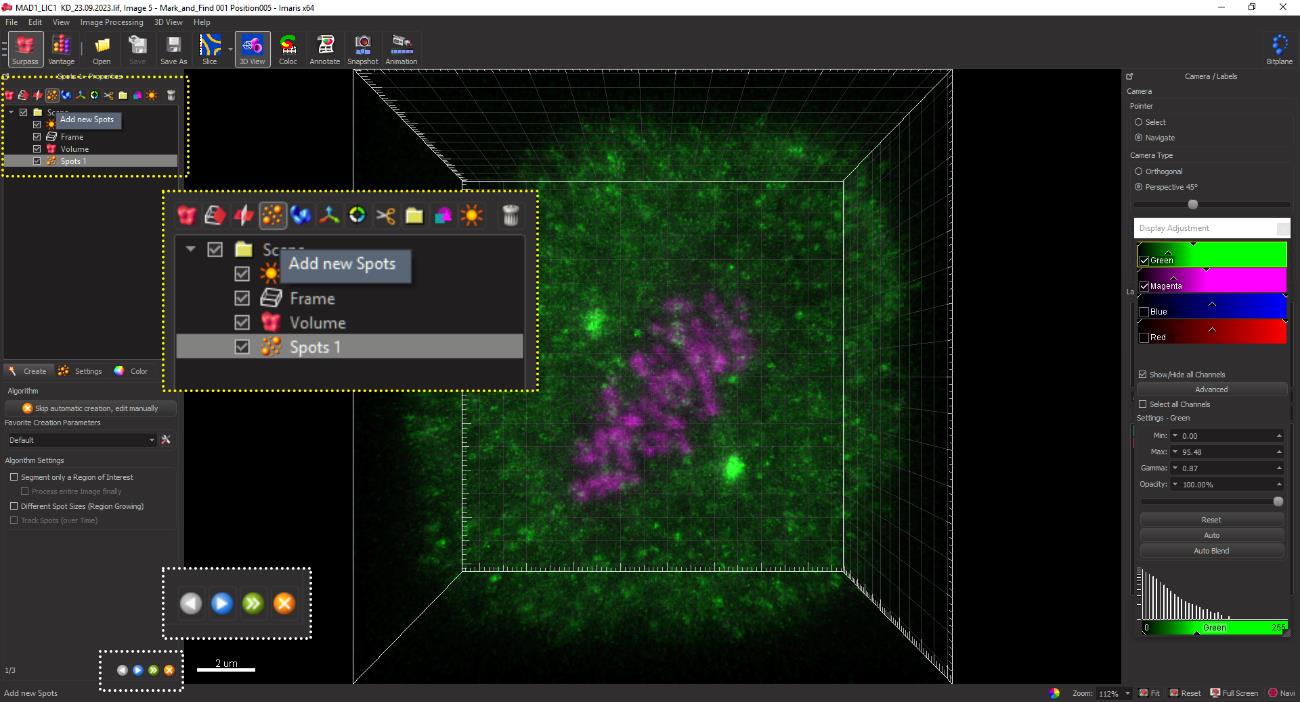Screen dimensions: 1300x702
Task: Click the Perspective angle slider
Action: pyautogui.click(x=1192, y=204)
